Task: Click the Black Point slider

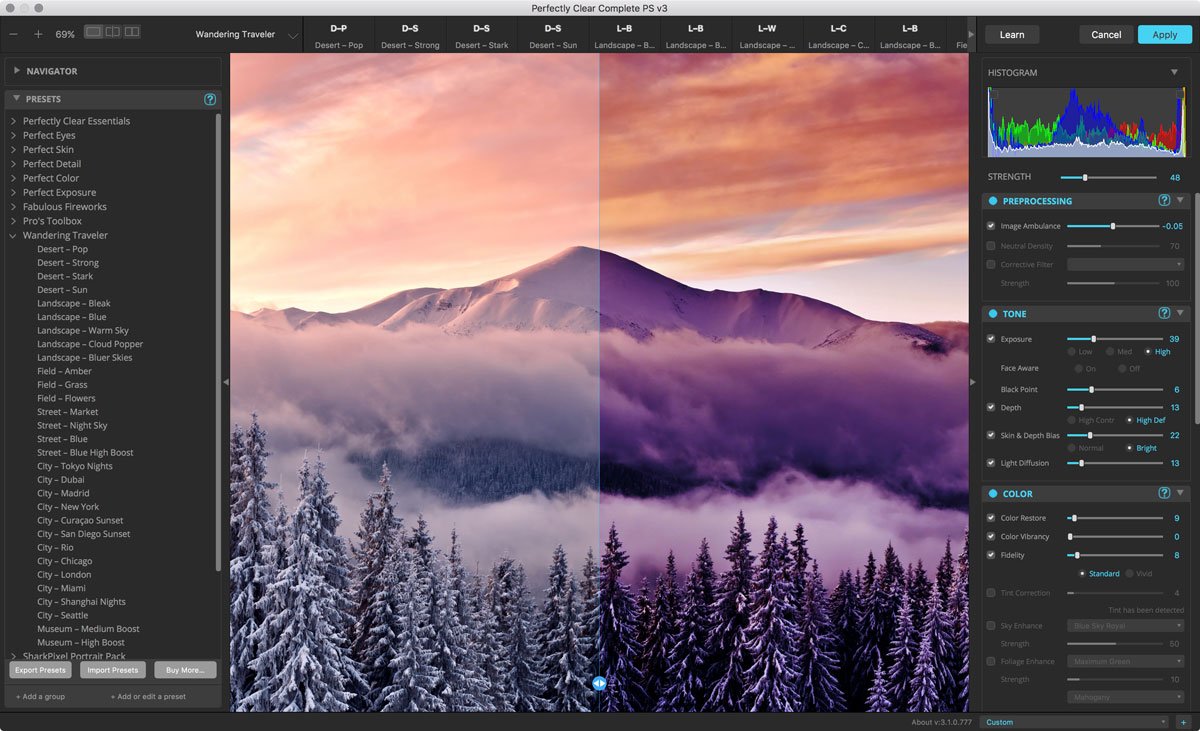Action: tap(1114, 389)
